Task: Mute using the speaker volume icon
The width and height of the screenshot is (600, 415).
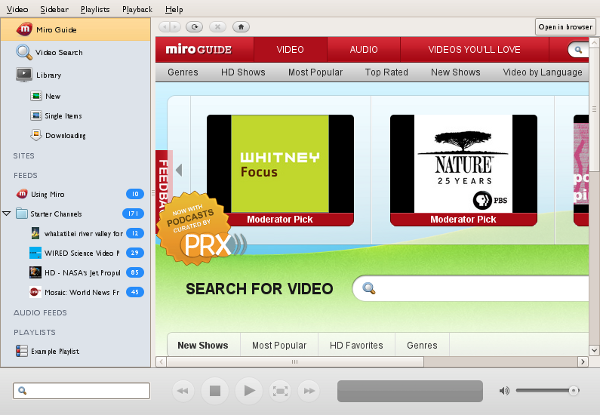Action: (x=504, y=390)
